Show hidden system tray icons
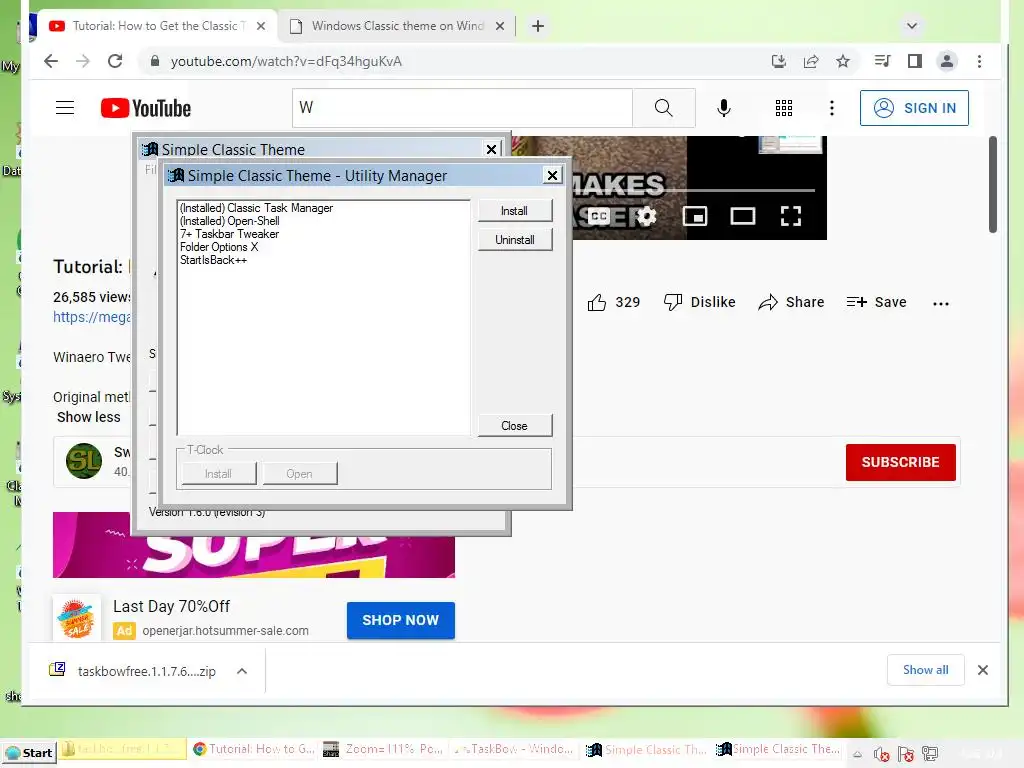The image size is (1024, 768). click(x=857, y=754)
